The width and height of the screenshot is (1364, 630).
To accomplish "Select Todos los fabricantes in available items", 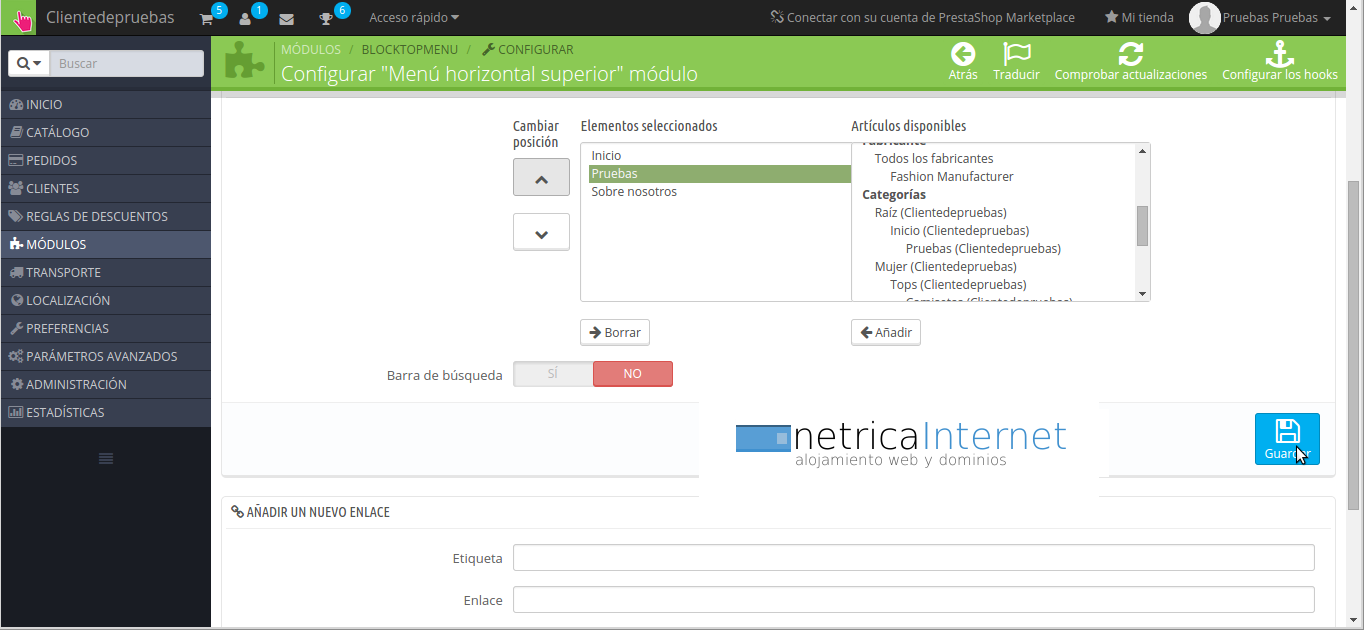I will (934, 159).
